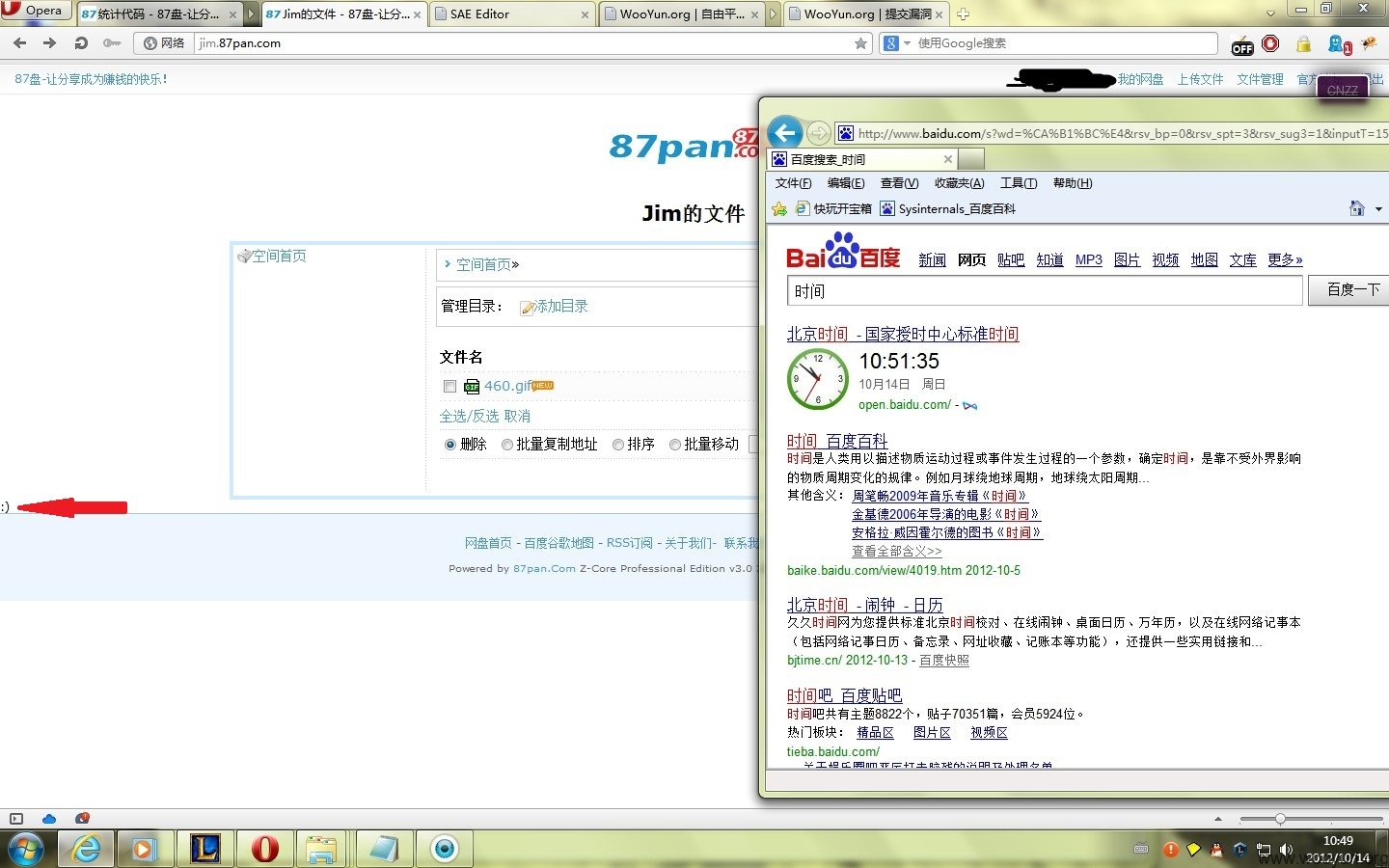Open 工具(T) menu in IE
This screenshot has width=1389, height=868.
point(1019,183)
